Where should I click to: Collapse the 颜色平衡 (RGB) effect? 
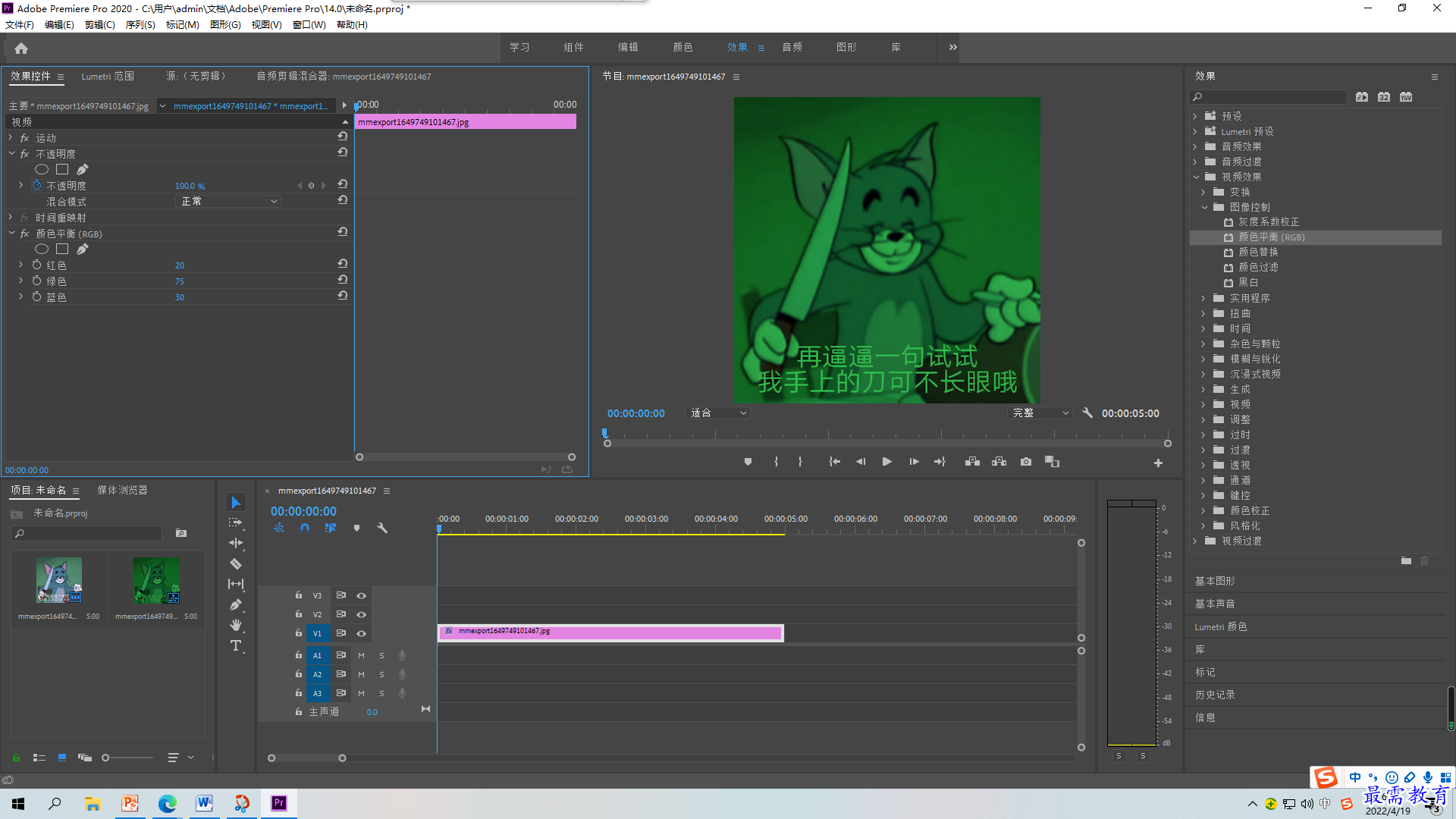coord(11,234)
